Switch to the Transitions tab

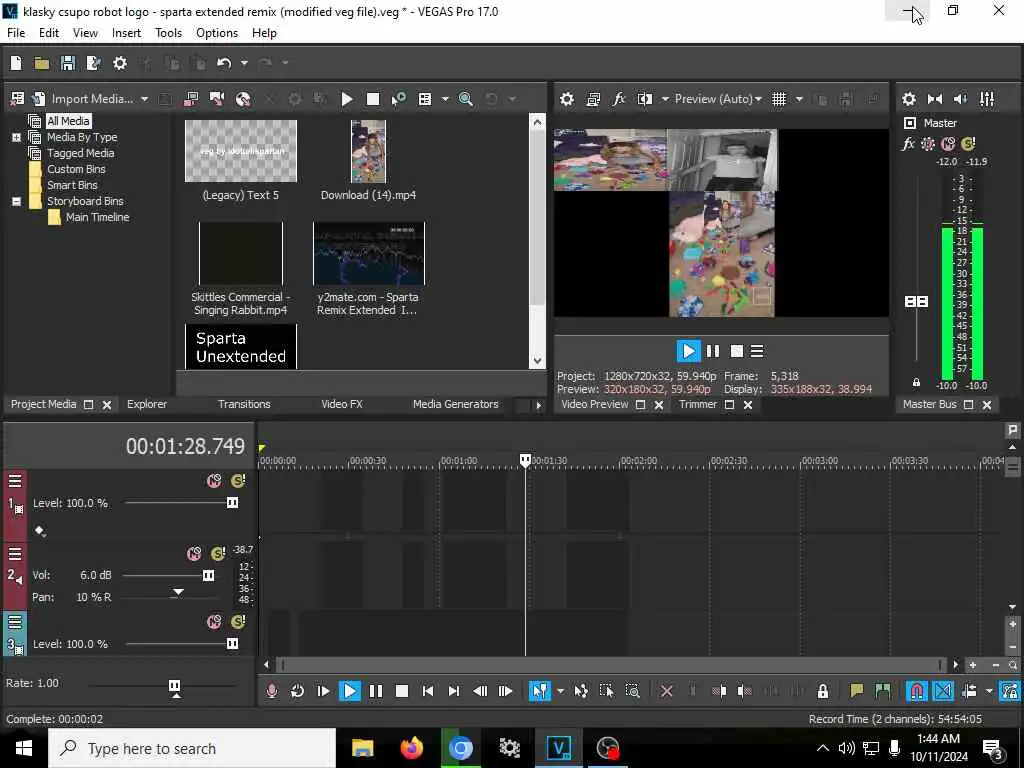[244, 404]
